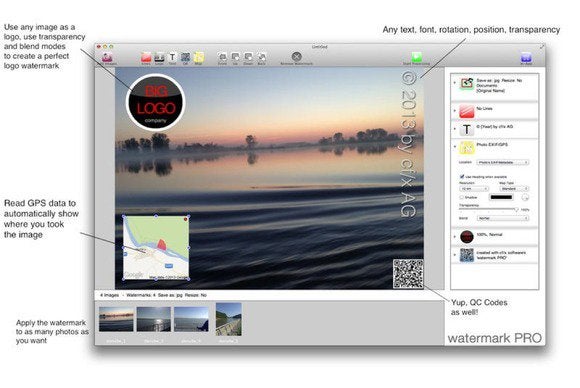Image resolution: width=580 pixels, height=388 pixels.
Task: Expand the 100%, Normal logo section
Action: (455, 236)
